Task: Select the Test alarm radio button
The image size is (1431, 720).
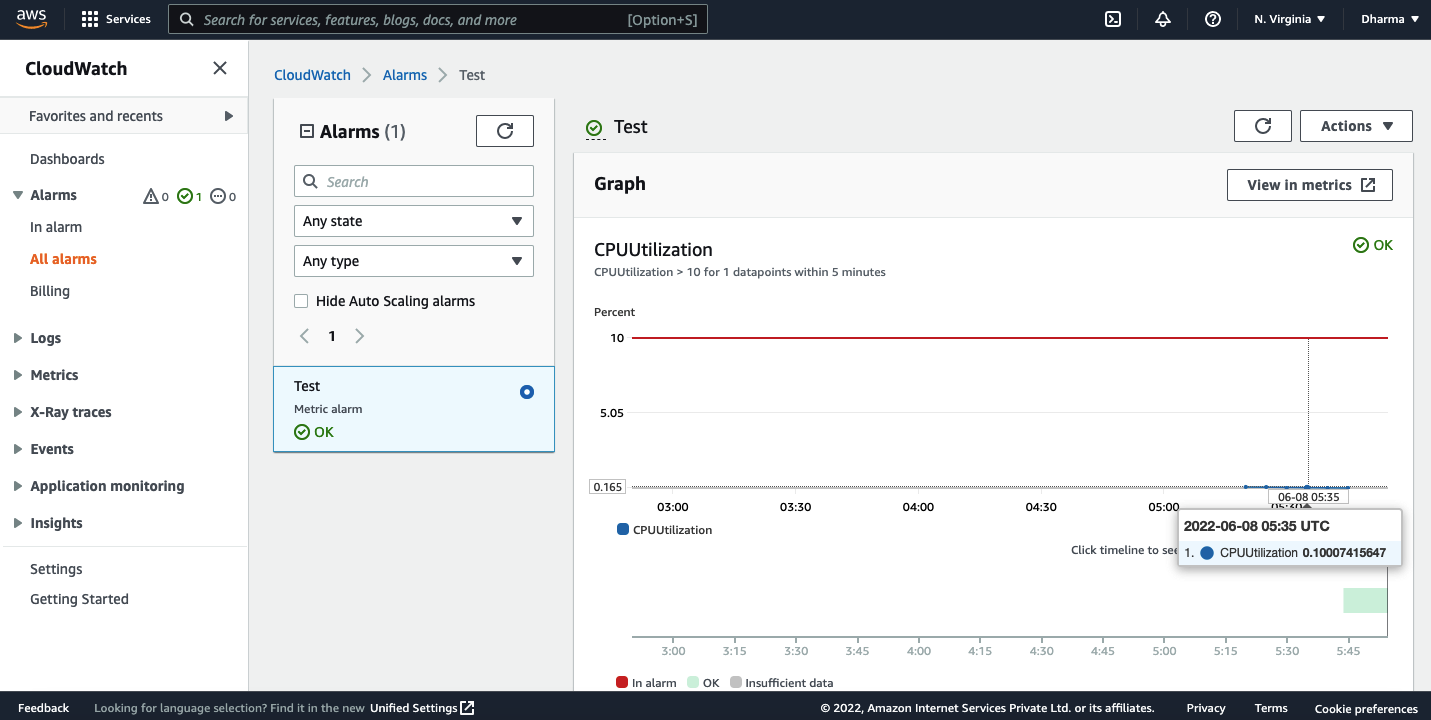Action: 527,392
